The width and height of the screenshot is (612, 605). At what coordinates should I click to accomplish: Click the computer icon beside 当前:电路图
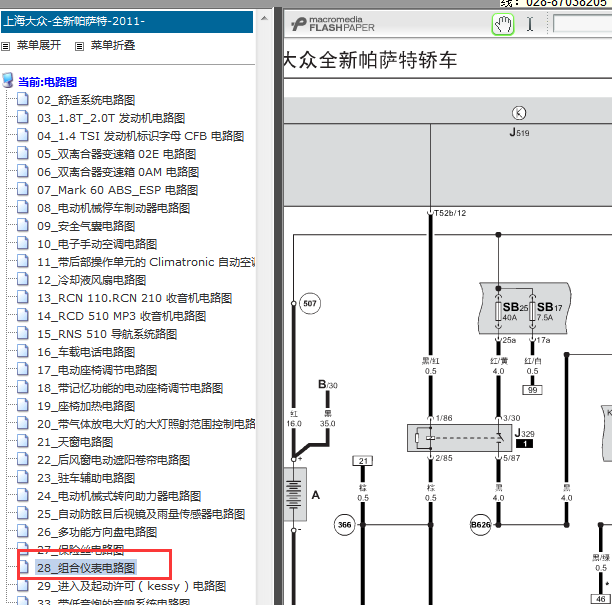[8, 80]
